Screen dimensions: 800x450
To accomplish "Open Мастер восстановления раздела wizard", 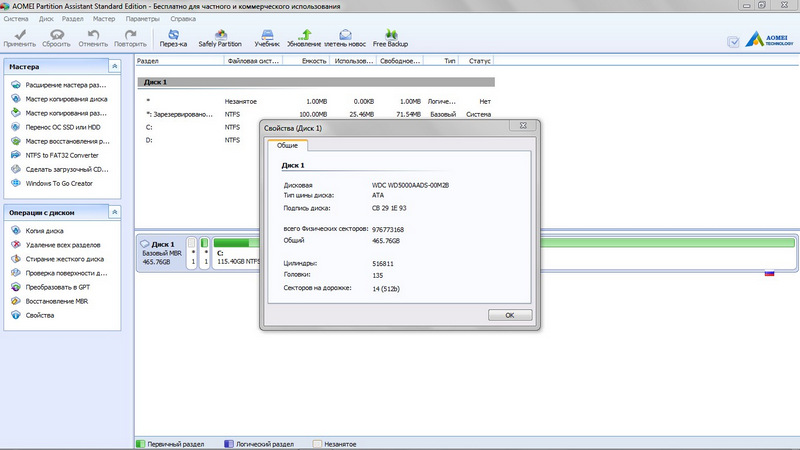I will [x=67, y=141].
